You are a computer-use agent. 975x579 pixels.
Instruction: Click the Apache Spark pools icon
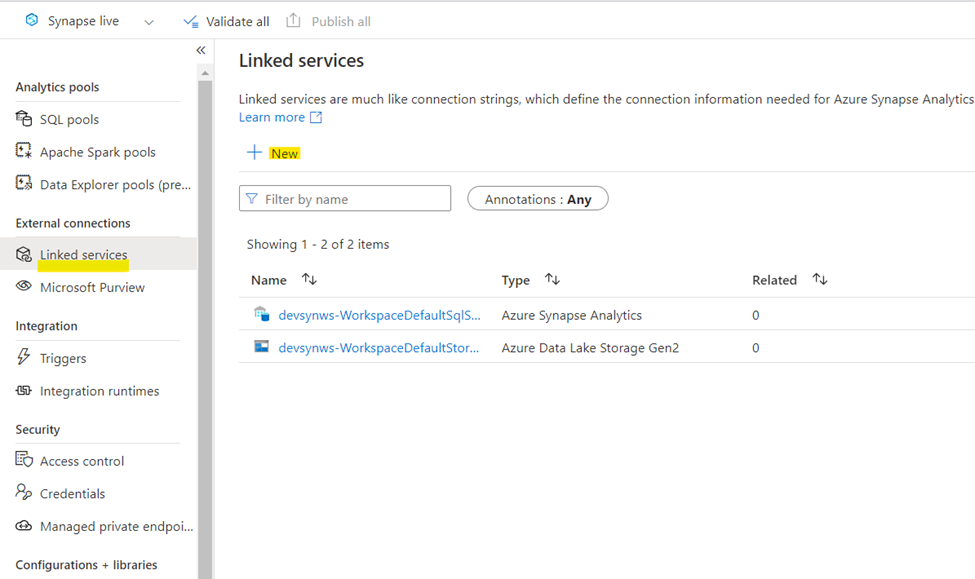point(24,152)
